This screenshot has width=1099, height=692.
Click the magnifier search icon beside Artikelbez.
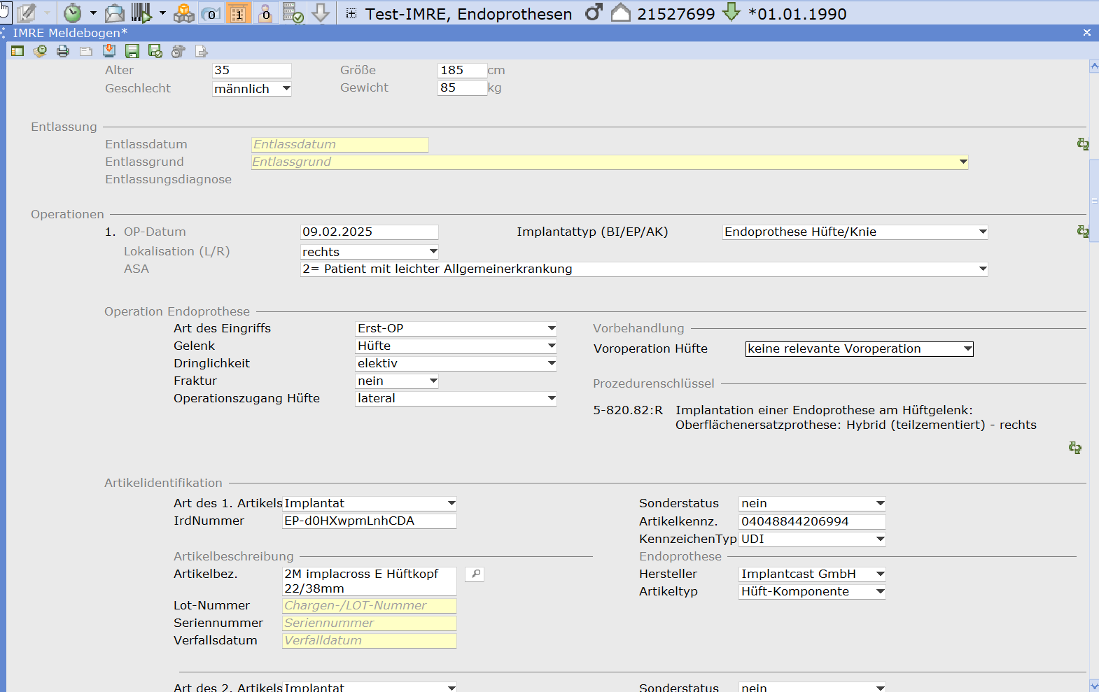[475, 574]
